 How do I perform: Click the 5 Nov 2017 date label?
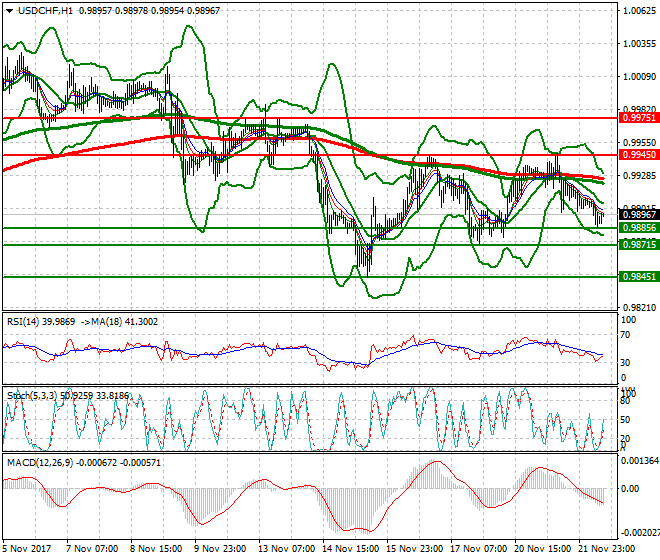coord(29,550)
